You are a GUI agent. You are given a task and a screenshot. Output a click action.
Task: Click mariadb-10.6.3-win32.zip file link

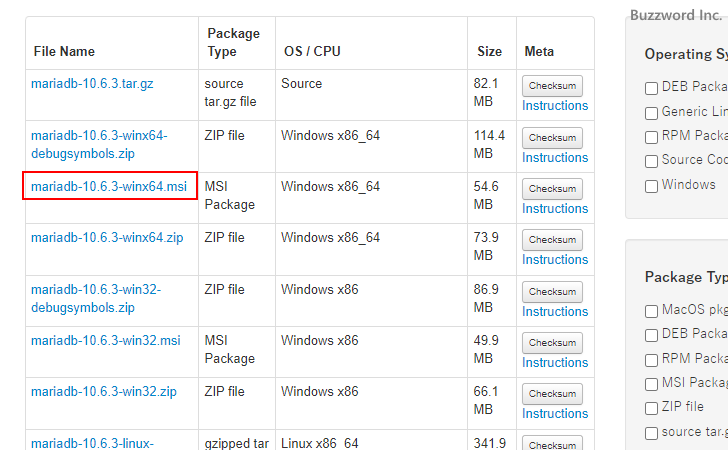104,392
